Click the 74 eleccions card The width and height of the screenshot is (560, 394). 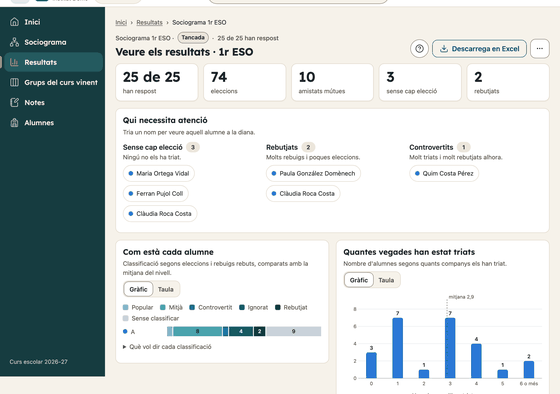pos(245,83)
